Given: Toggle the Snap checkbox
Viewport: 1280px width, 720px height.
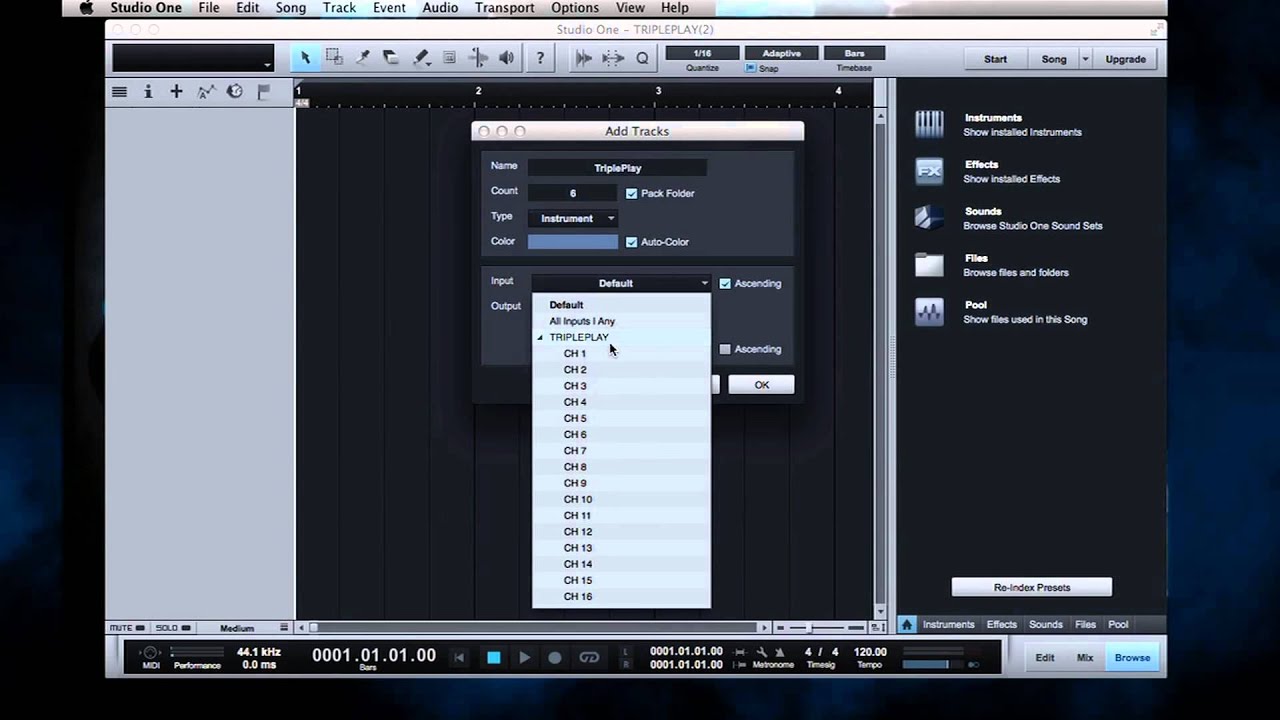Looking at the screenshot, I should pos(751,68).
